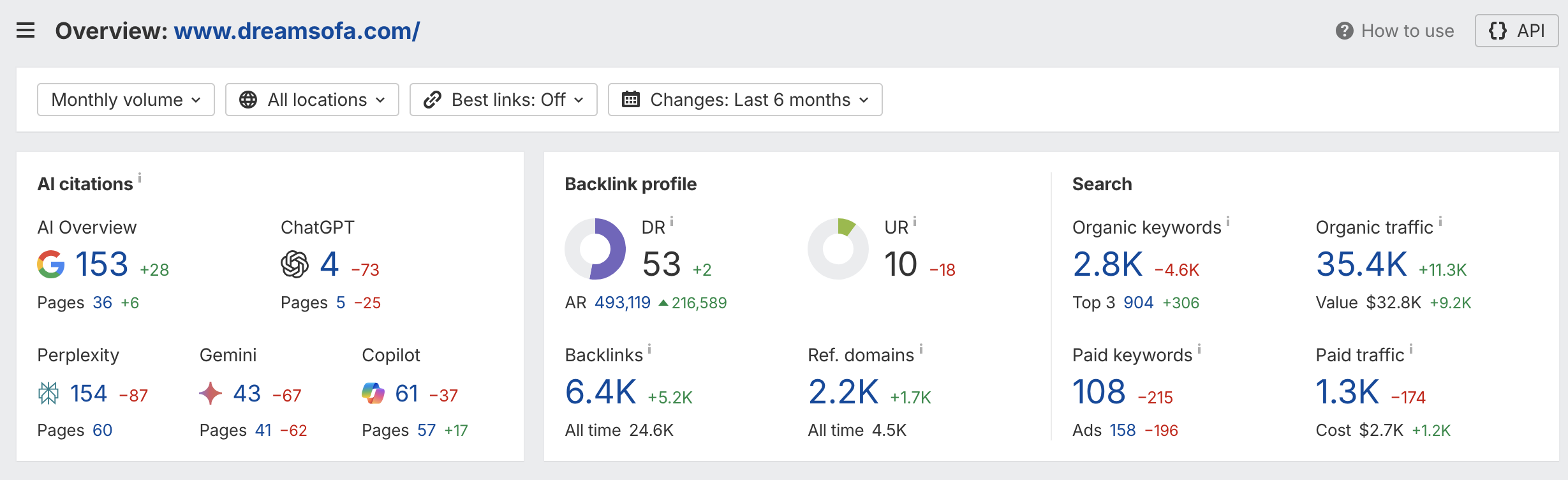
Task: Click the Copilot logo icon
Action: pos(373,393)
